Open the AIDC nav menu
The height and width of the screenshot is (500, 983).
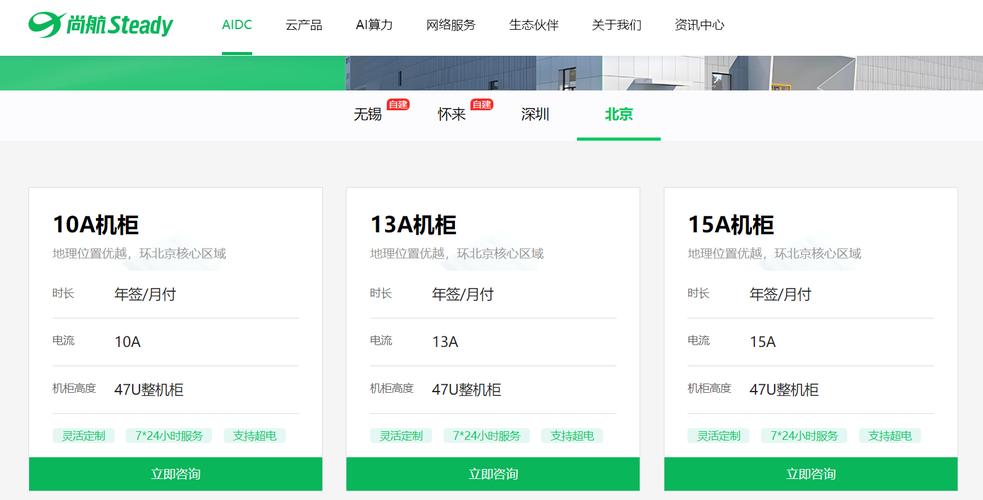pos(237,25)
